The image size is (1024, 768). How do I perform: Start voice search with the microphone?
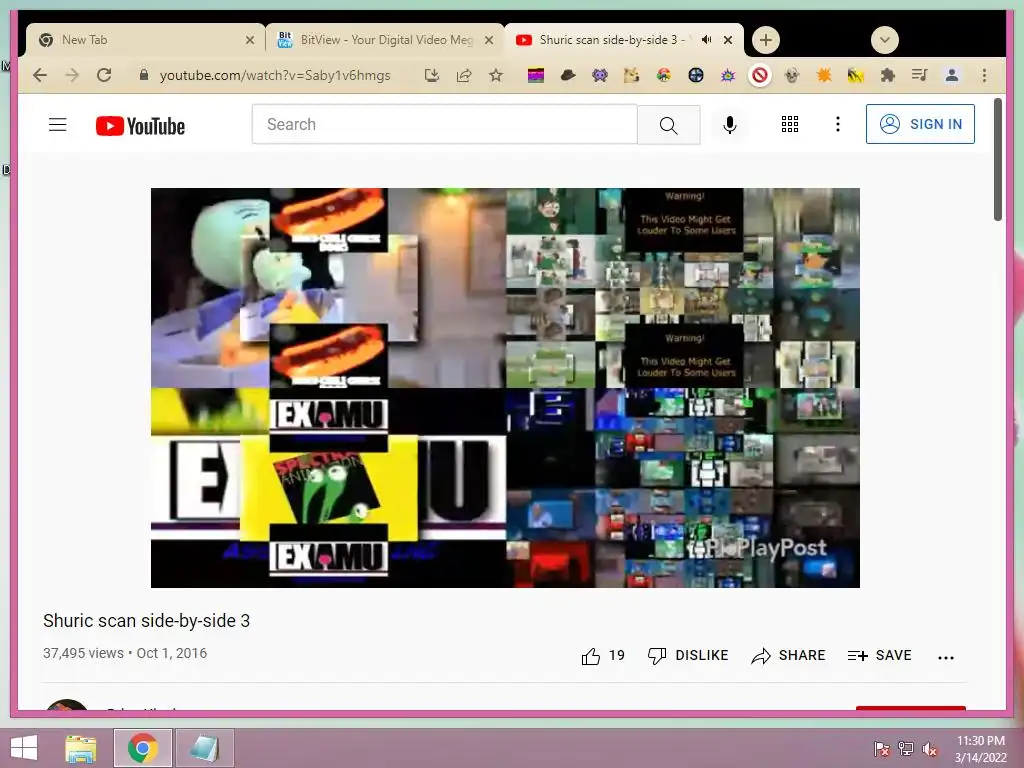click(x=729, y=124)
